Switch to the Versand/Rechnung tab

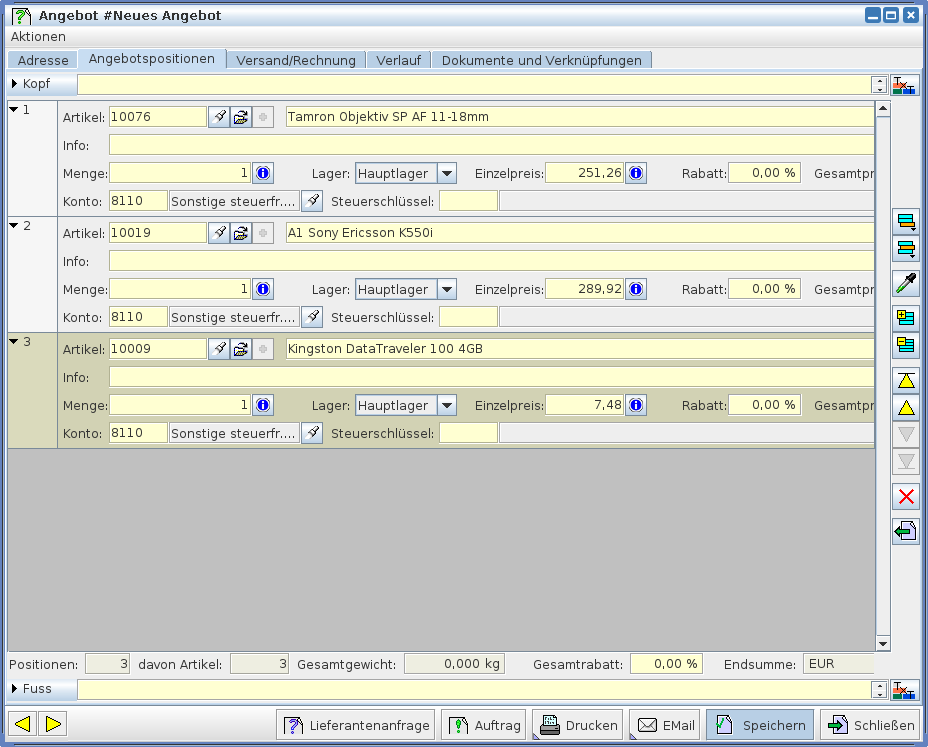click(x=296, y=60)
